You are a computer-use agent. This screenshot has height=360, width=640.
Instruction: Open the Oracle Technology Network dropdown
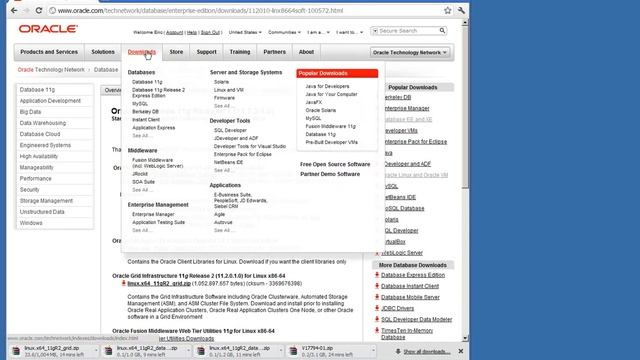(x=410, y=52)
